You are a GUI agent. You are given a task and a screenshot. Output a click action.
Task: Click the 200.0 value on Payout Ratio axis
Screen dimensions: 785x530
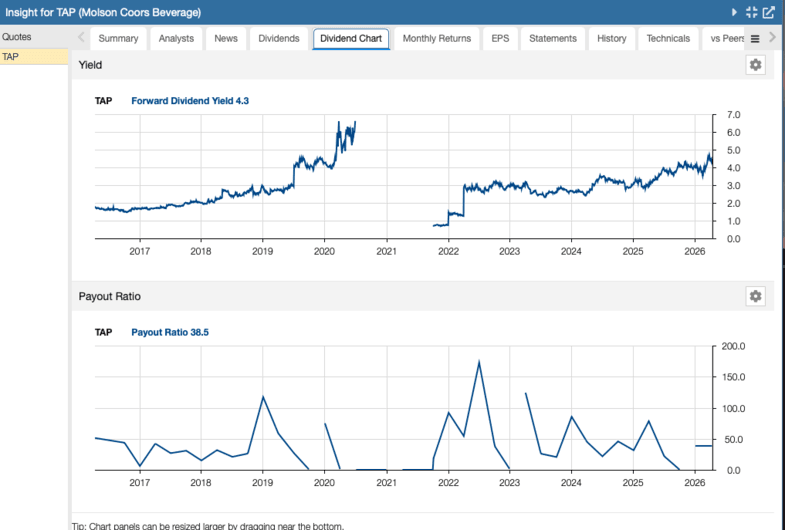(x=733, y=346)
